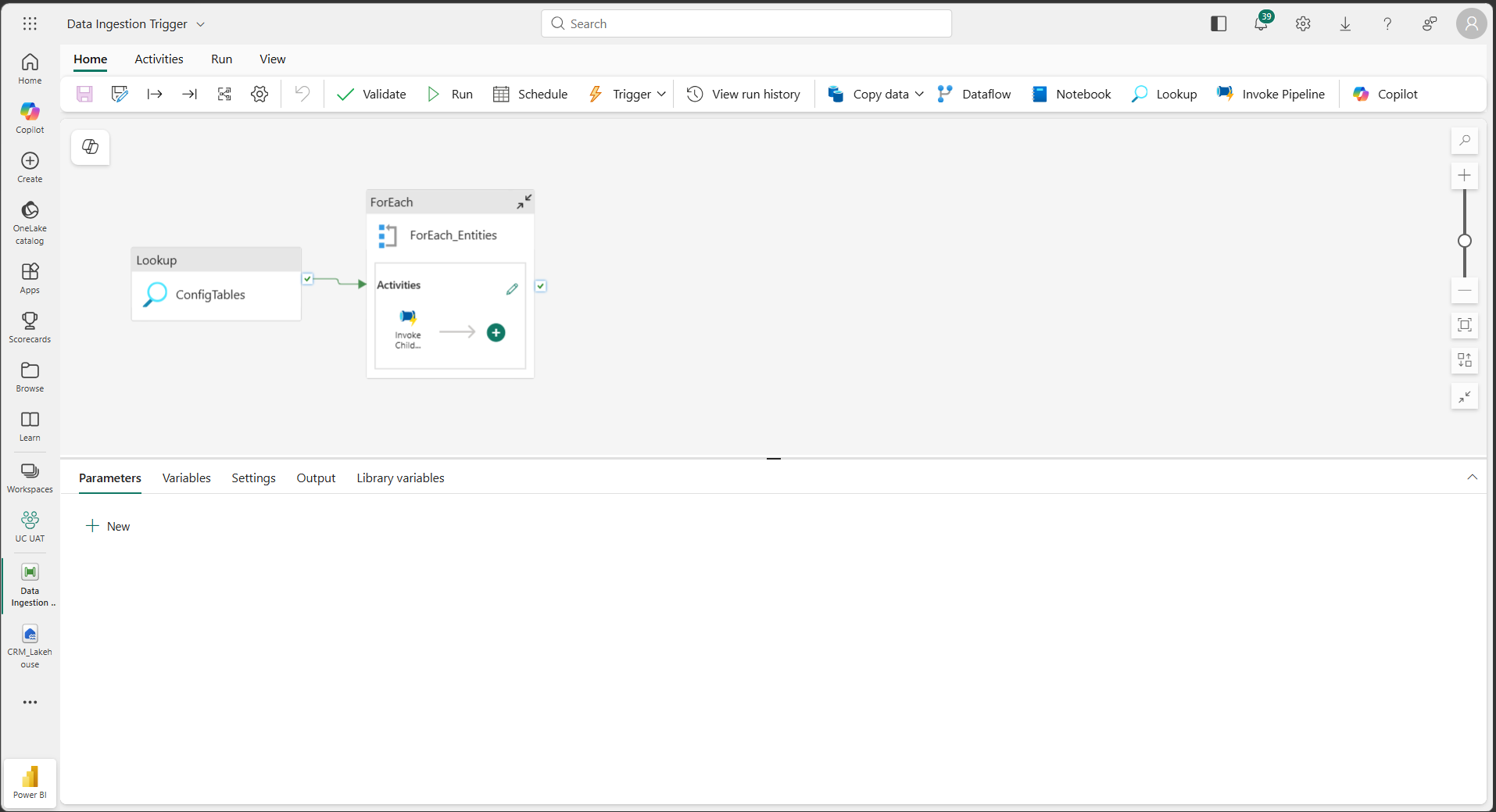This screenshot has height=812, width=1496.
Task: Switch to the Activities ribbon tab
Action: point(159,59)
